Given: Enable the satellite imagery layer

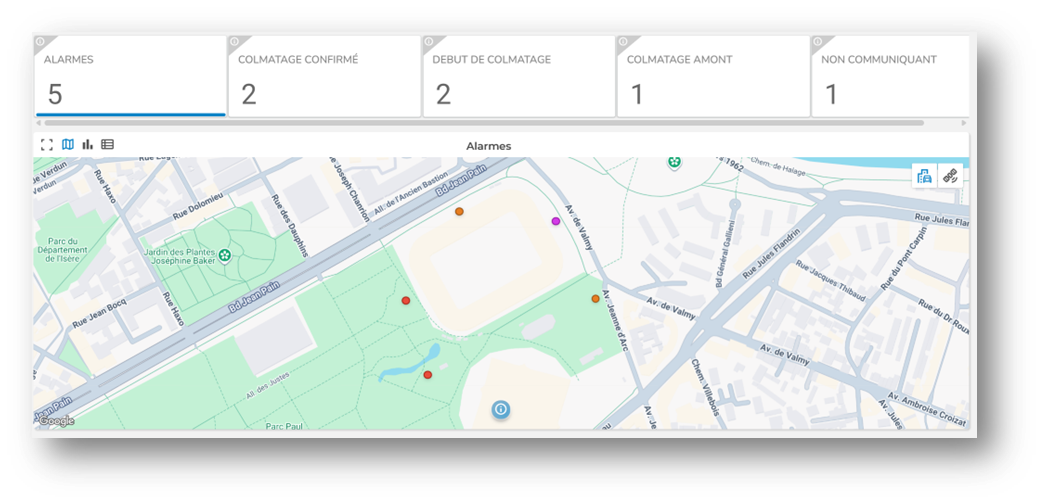Looking at the screenshot, I should [950, 176].
